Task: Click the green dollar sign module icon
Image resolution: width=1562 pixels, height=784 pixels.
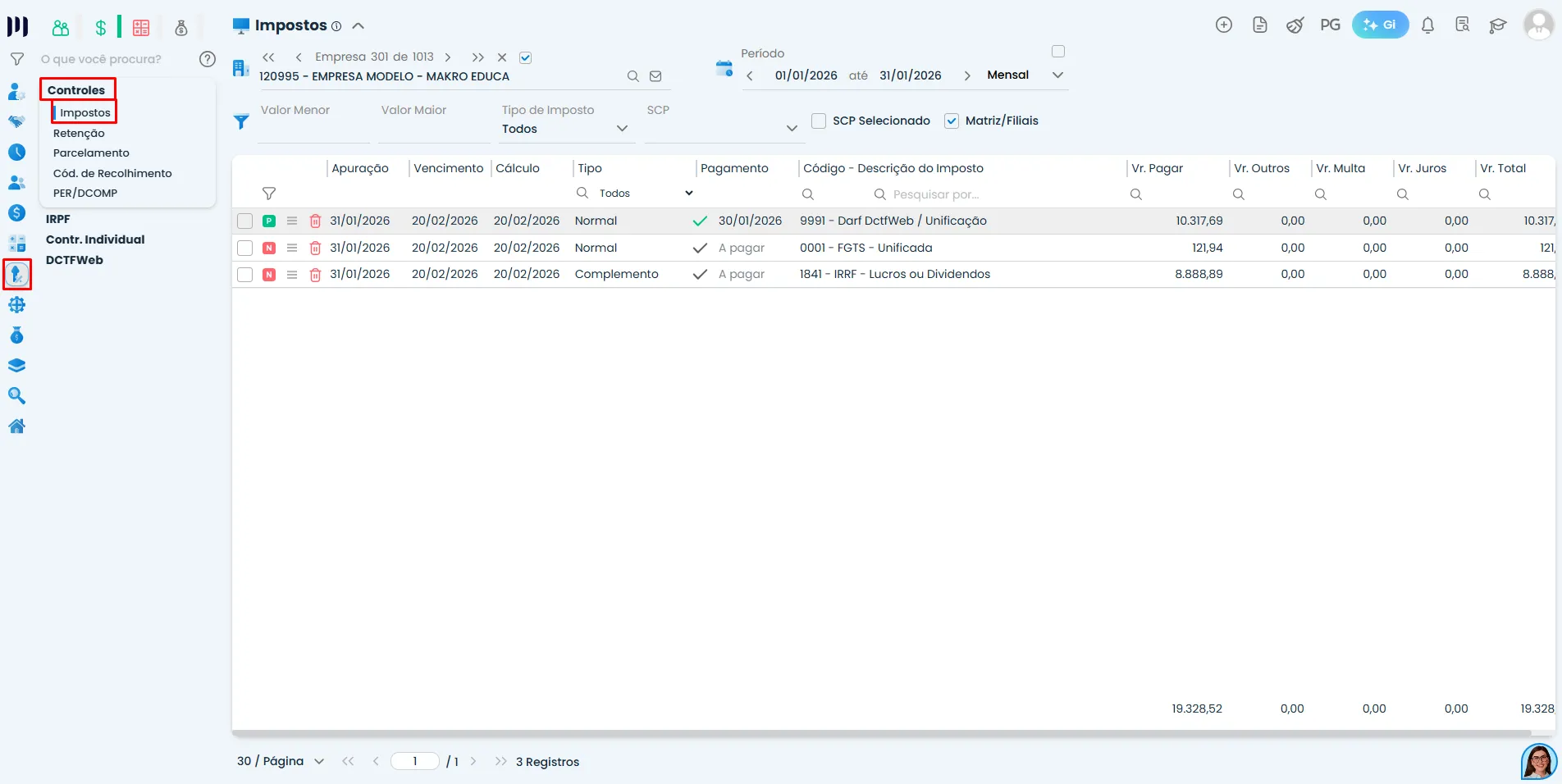Action: tap(100, 28)
